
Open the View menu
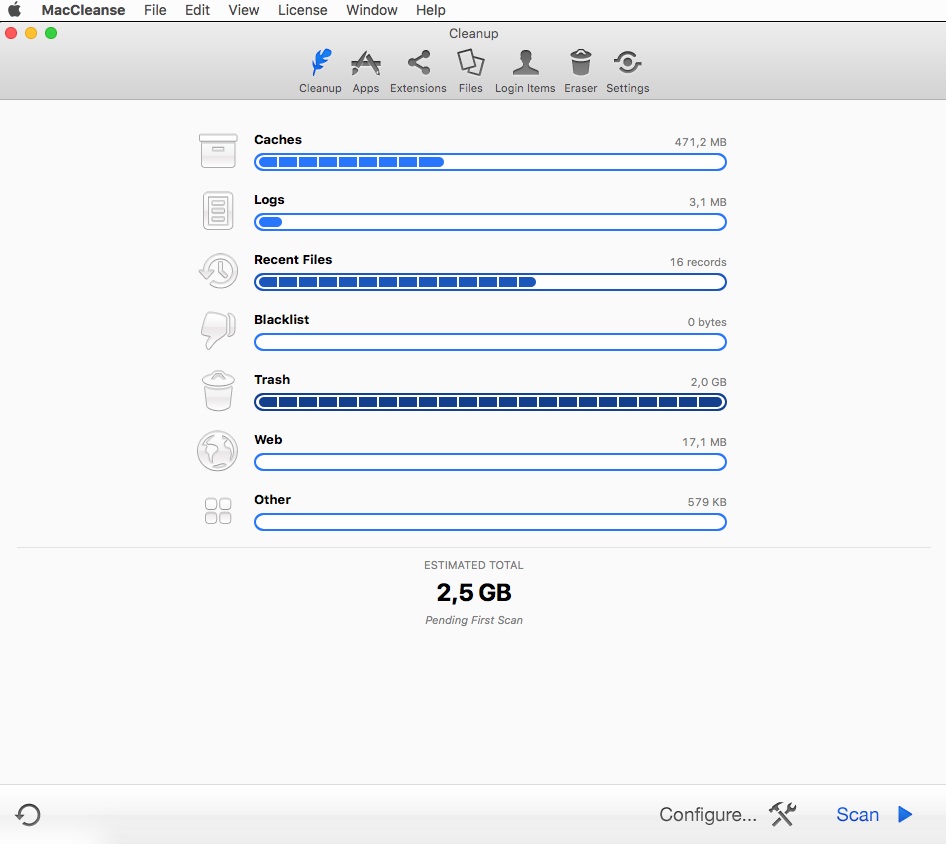point(244,10)
